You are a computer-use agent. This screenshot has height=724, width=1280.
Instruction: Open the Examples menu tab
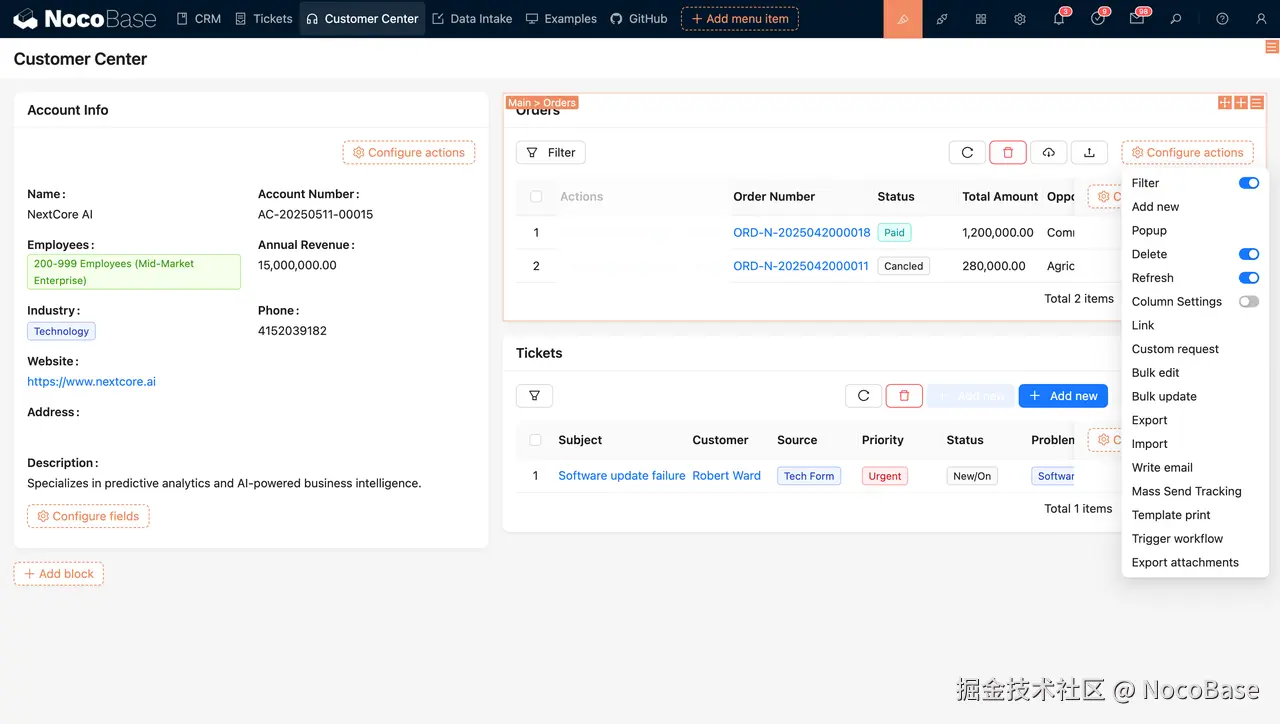click(x=561, y=19)
